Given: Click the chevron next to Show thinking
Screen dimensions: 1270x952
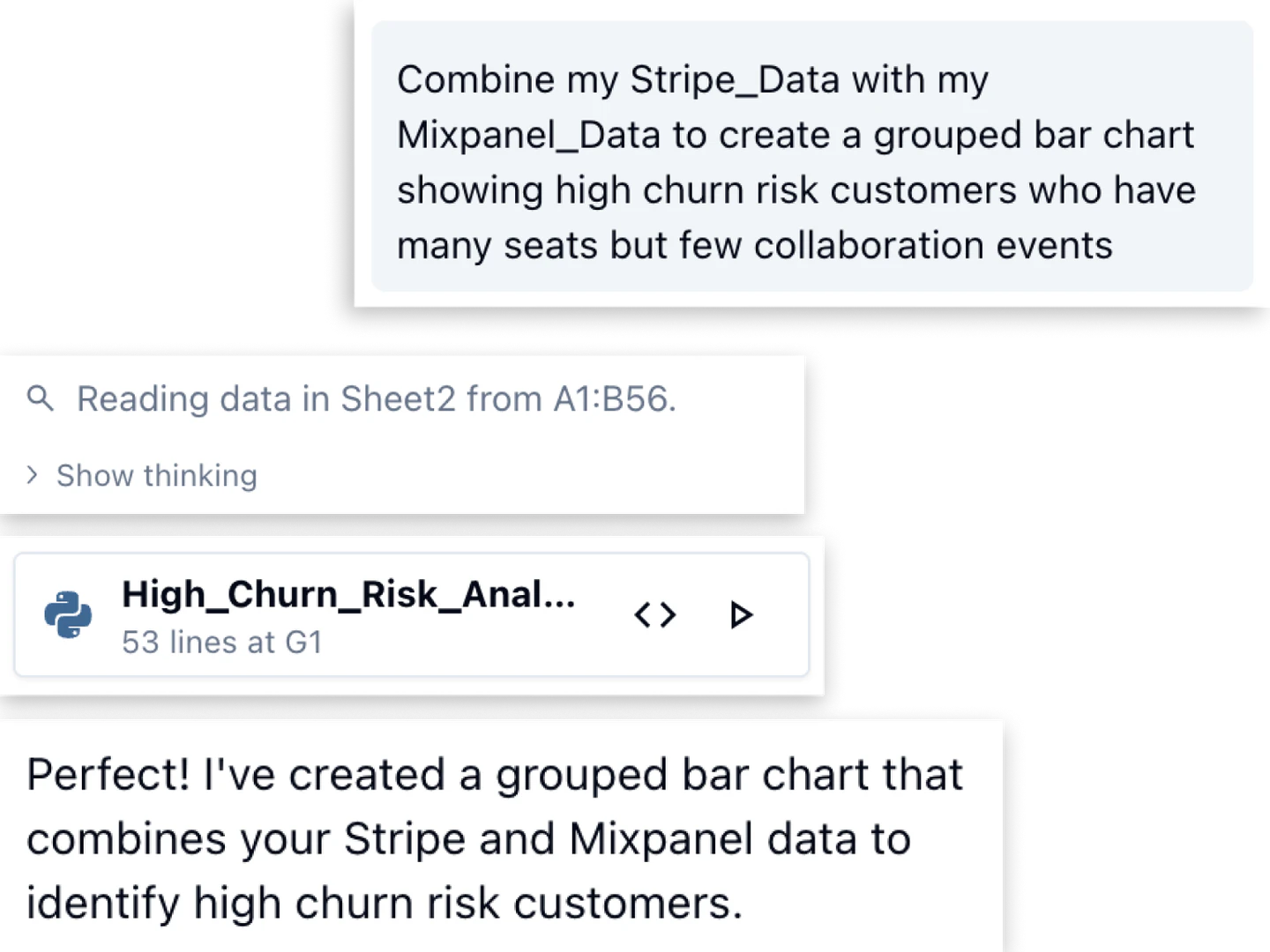Looking at the screenshot, I should 33,475.
